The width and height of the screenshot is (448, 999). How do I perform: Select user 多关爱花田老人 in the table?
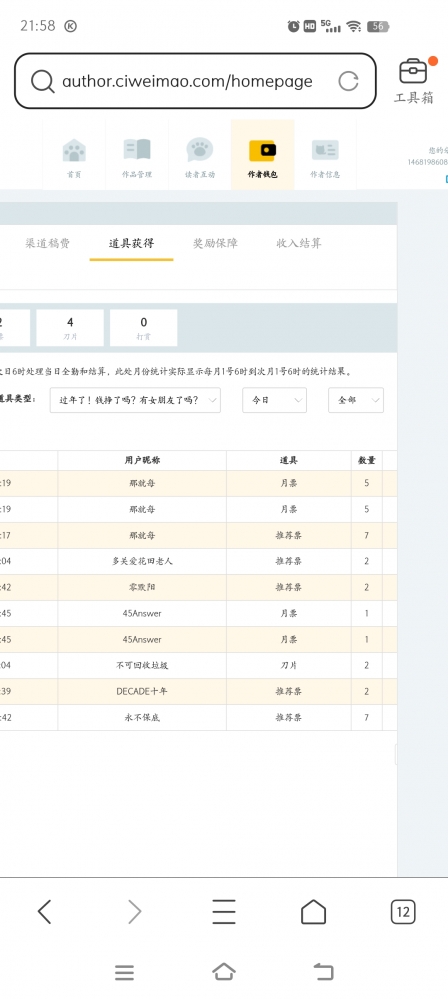point(142,561)
